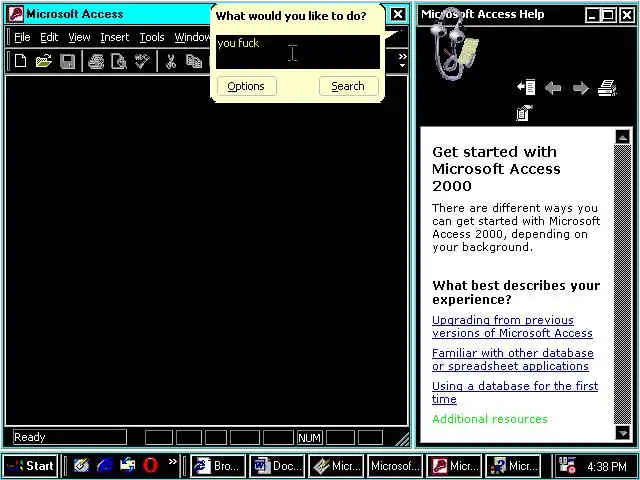Screen dimensions: 640x480
Task: Click the first quick launch desktop icon
Action: (82, 465)
